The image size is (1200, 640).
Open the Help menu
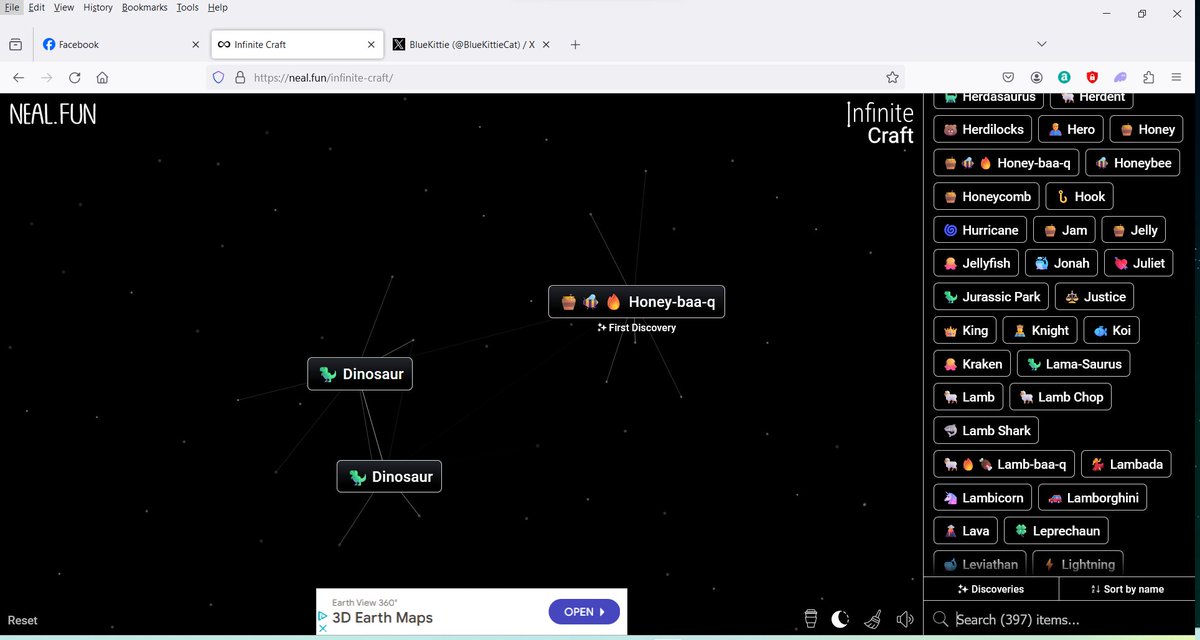(x=218, y=7)
